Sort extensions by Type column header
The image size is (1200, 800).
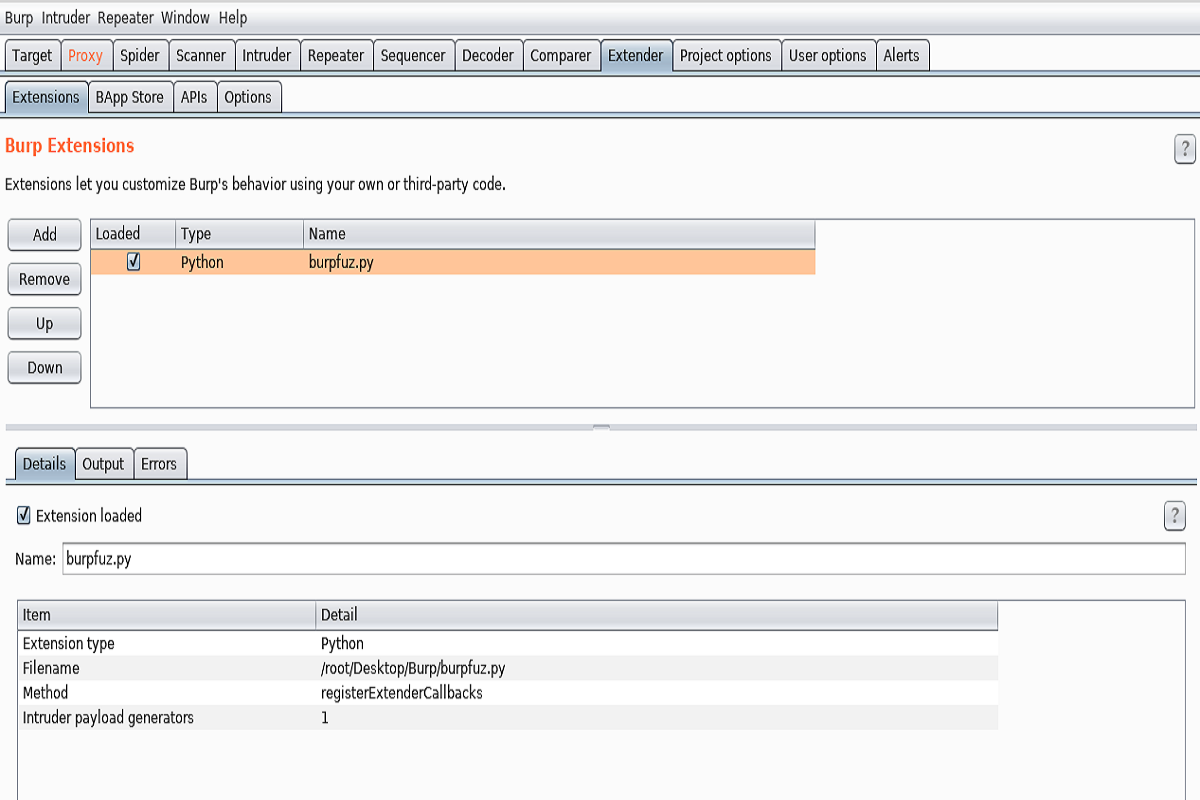[x=240, y=234]
